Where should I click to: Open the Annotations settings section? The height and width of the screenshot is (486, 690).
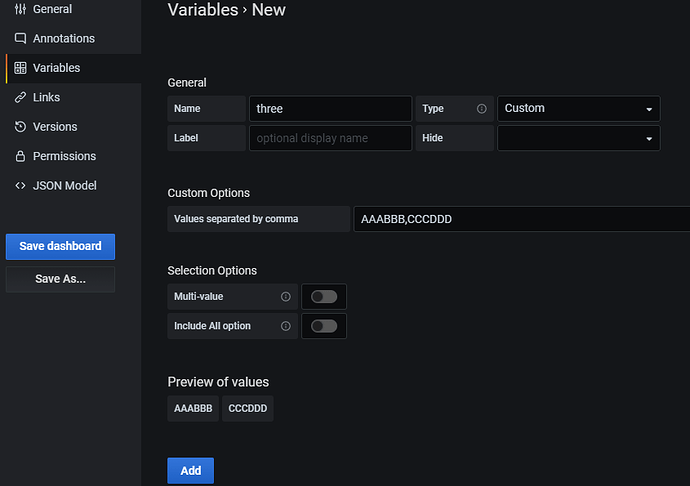pyautogui.click(x=63, y=38)
